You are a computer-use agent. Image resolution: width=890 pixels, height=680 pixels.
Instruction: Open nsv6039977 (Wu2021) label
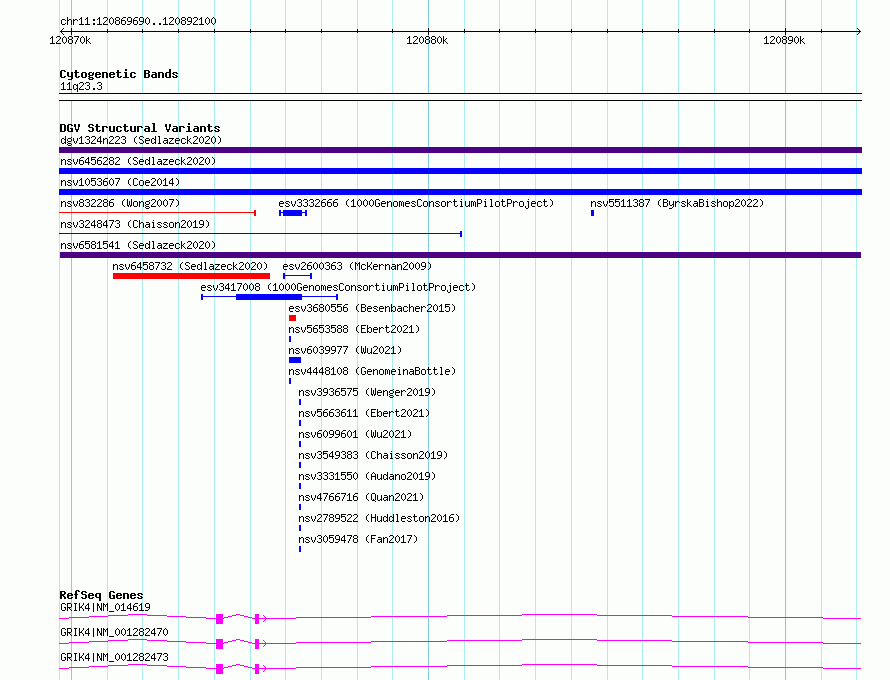click(x=345, y=350)
